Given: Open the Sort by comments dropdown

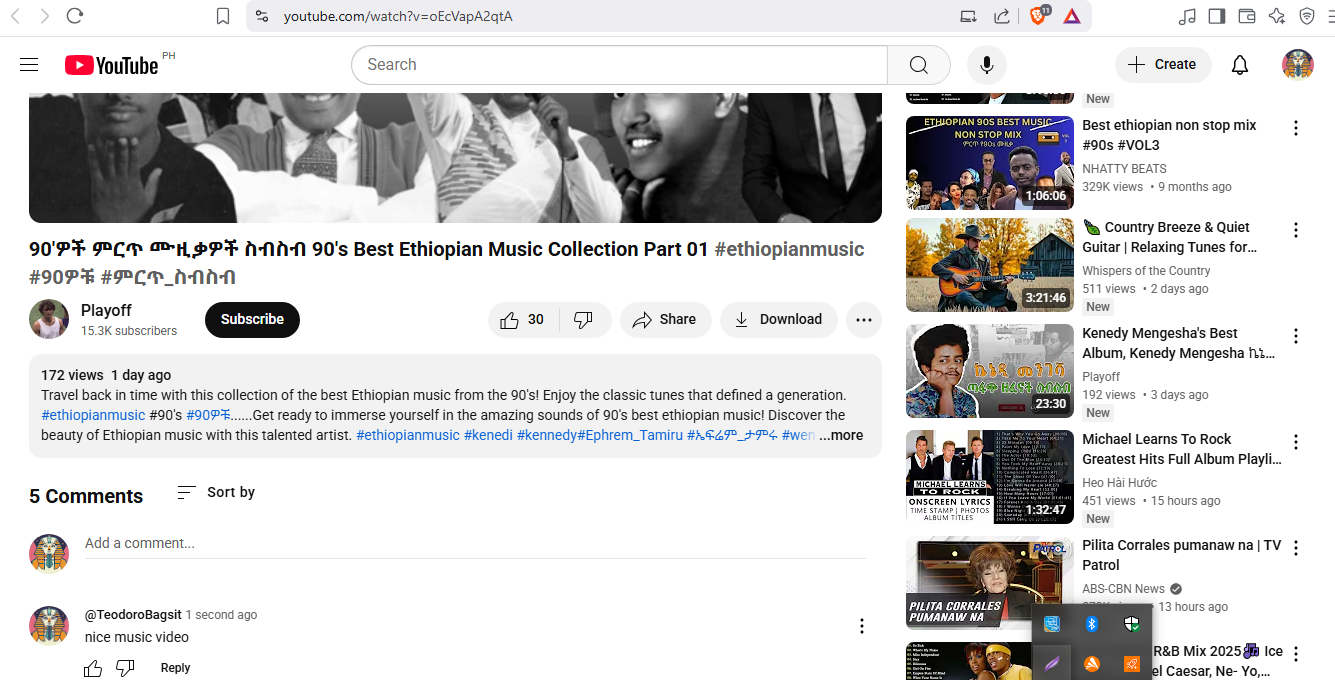Looking at the screenshot, I should (x=216, y=492).
